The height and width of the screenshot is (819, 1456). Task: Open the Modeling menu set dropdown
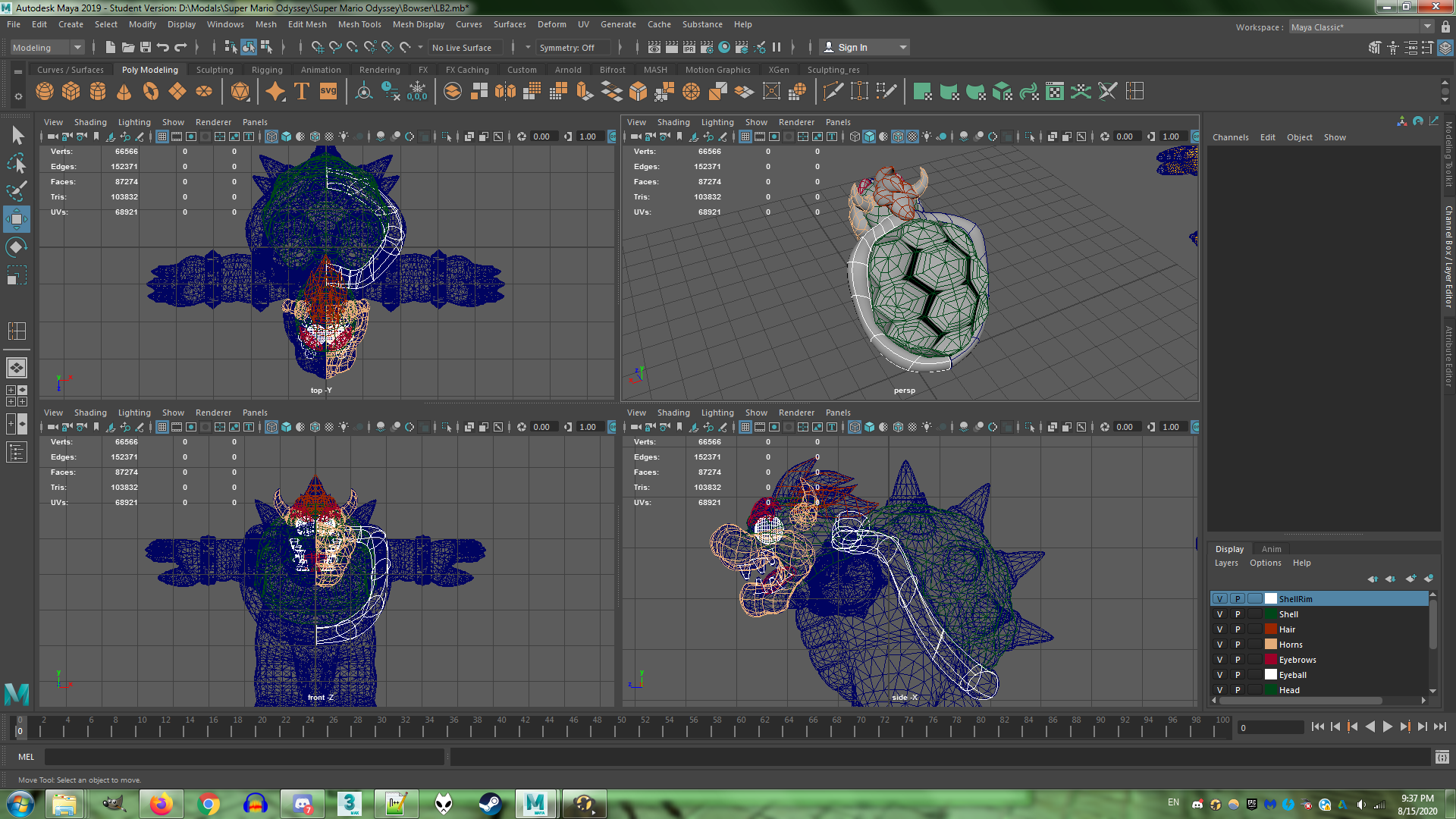(46, 48)
